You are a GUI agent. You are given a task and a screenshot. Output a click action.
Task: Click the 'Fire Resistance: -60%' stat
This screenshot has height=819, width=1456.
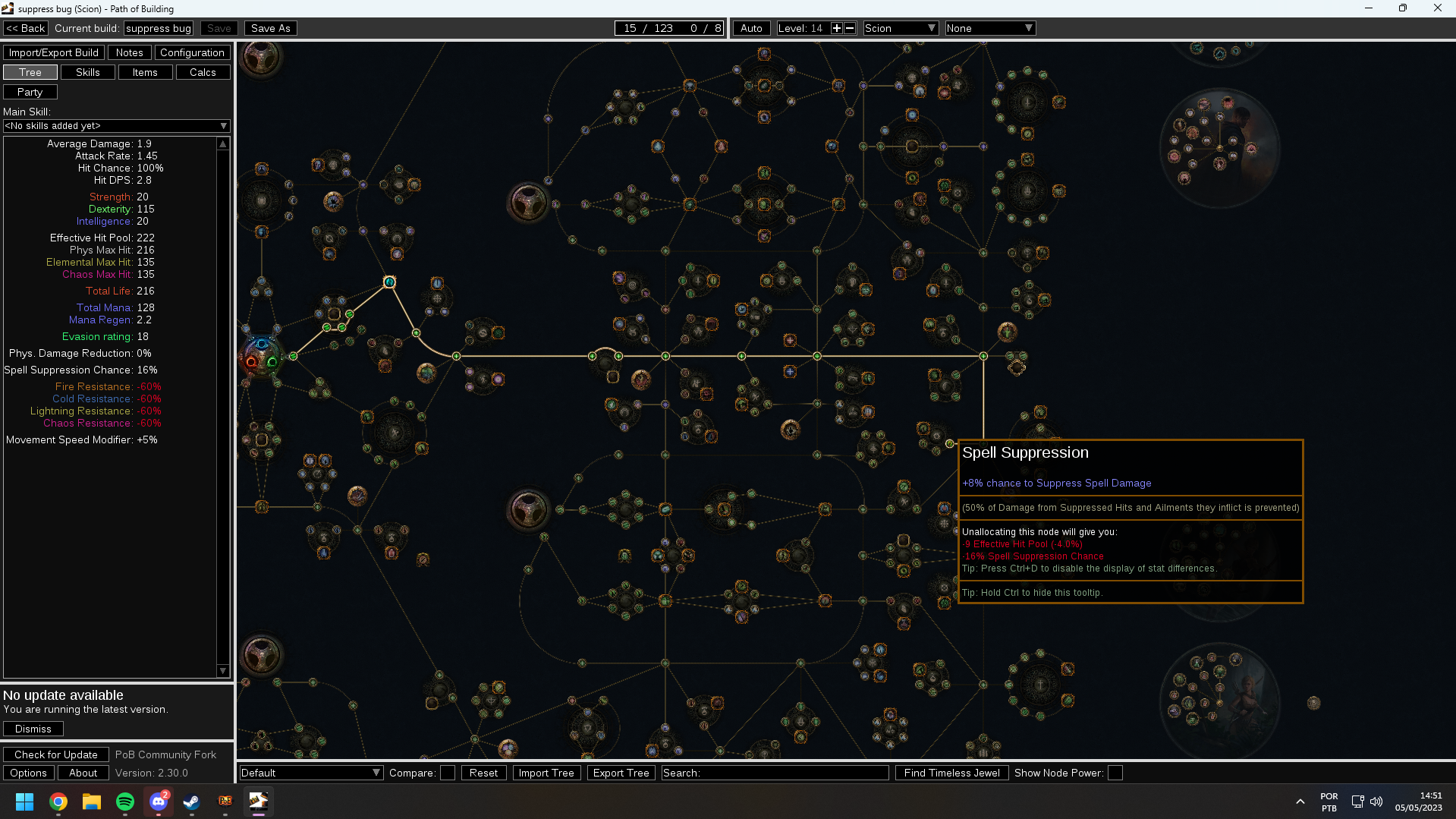pos(108,386)
